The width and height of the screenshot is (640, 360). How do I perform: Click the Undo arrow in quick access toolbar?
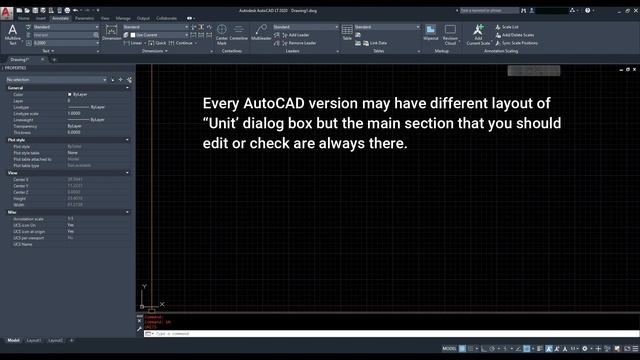tap(76, 10)
